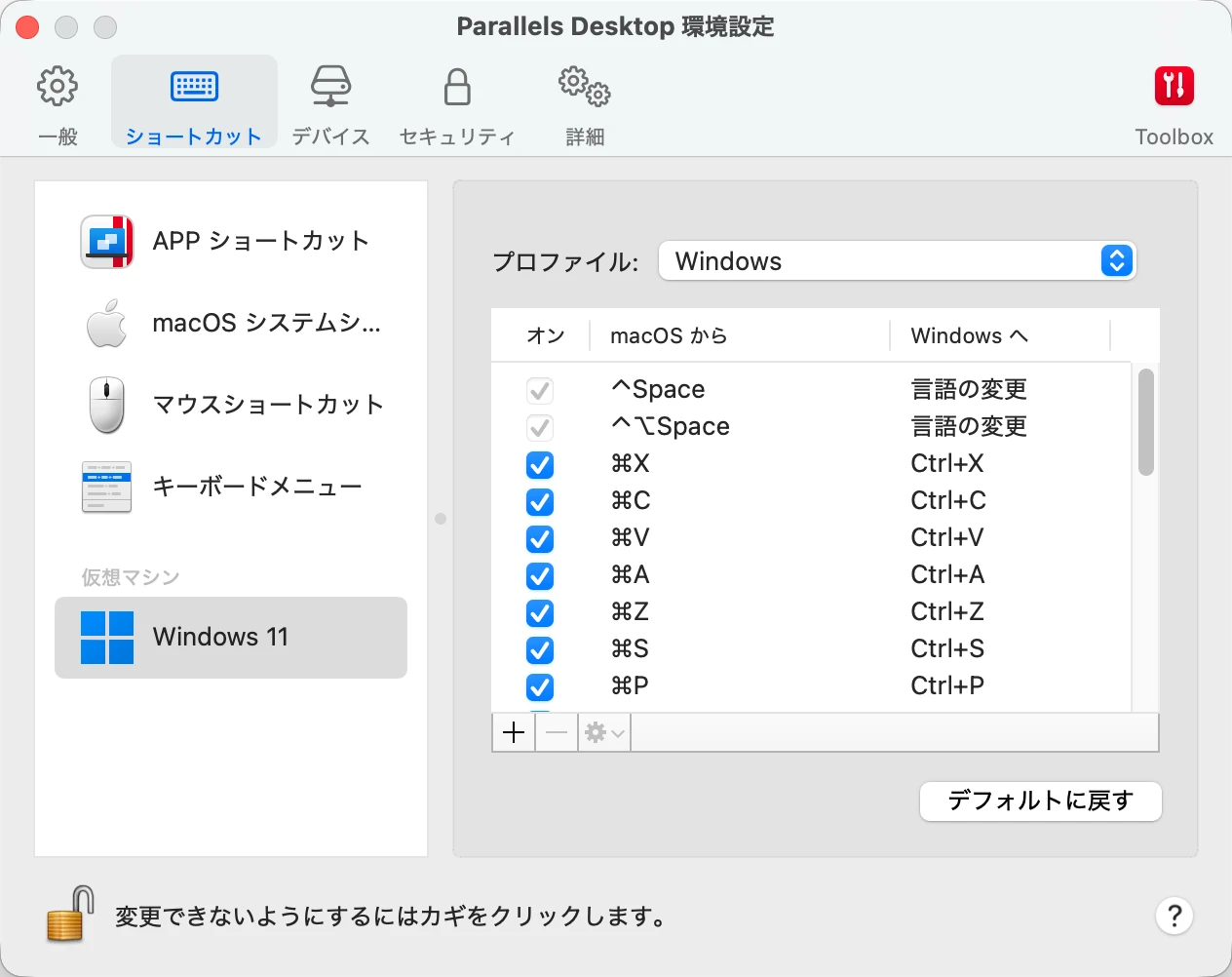1232x977 pixels.
Task: Open the 詳細 advanced gears icon
Action: click(x=585, y=87)
